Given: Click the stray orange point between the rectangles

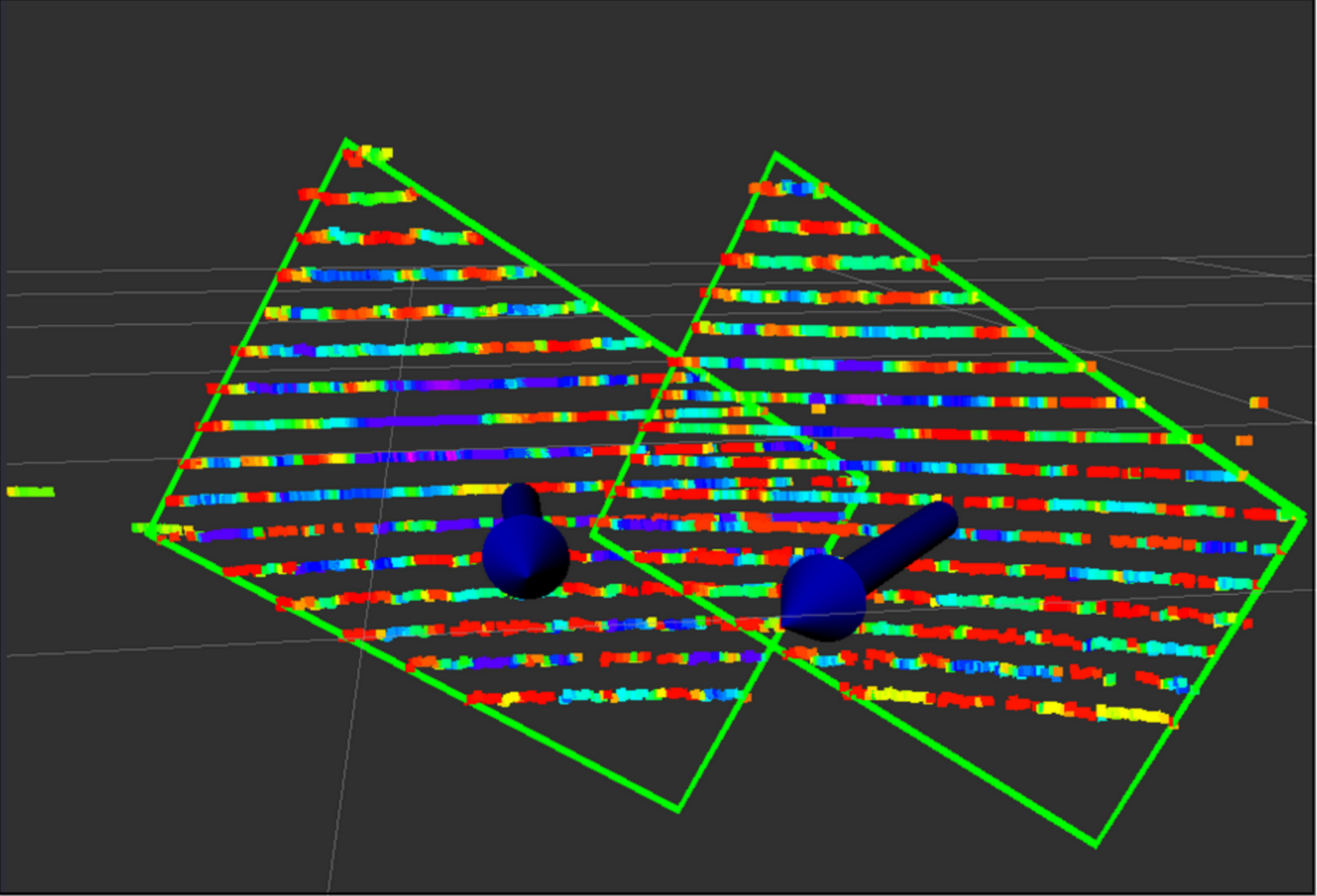Looking at the screenshot, I should (819, 409).
